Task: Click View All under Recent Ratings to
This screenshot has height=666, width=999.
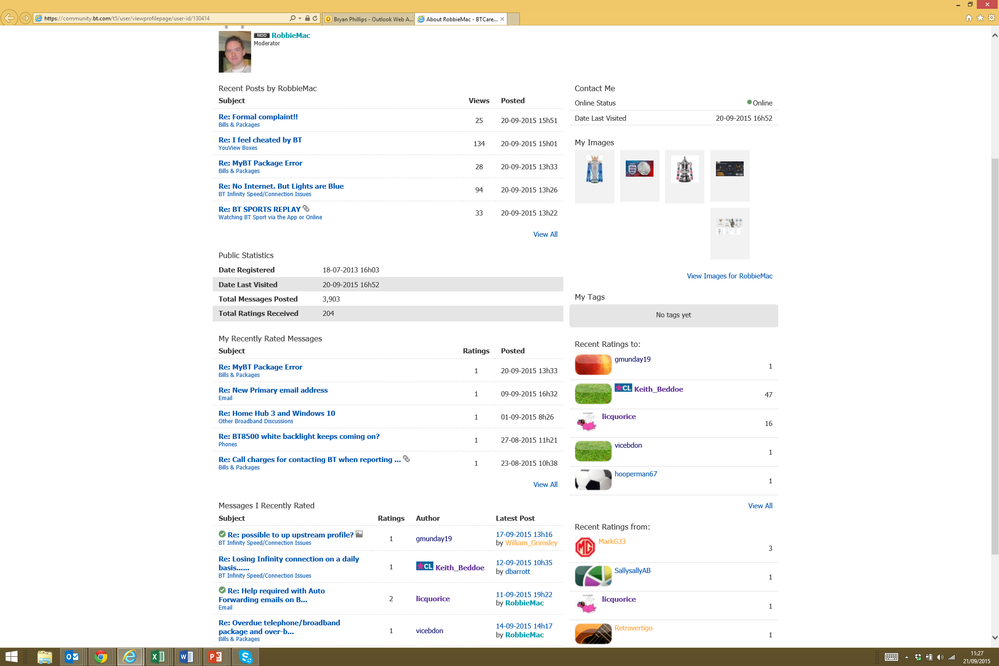Action: [x=760, y=506]
